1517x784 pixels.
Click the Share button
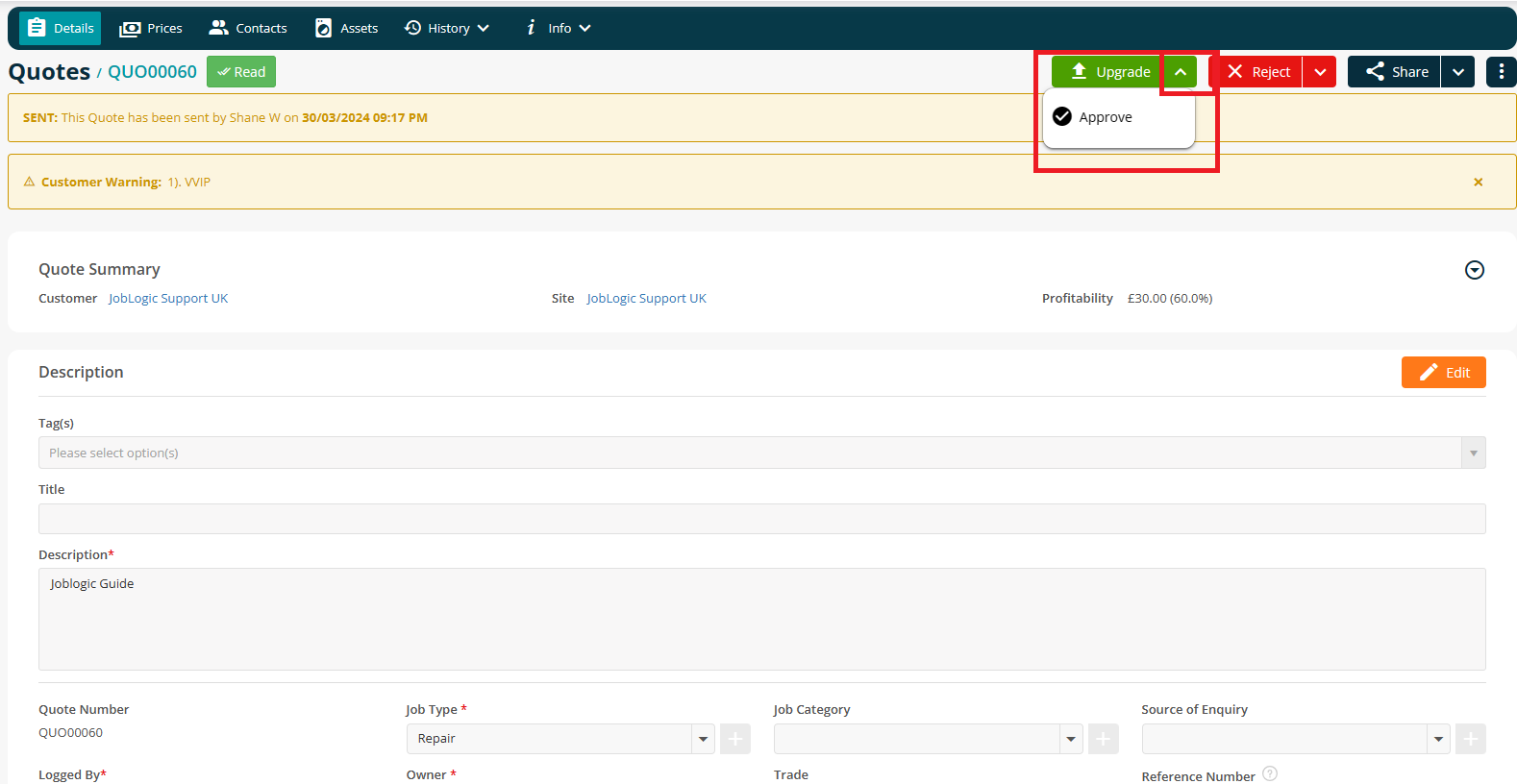tap(1394, 72)
